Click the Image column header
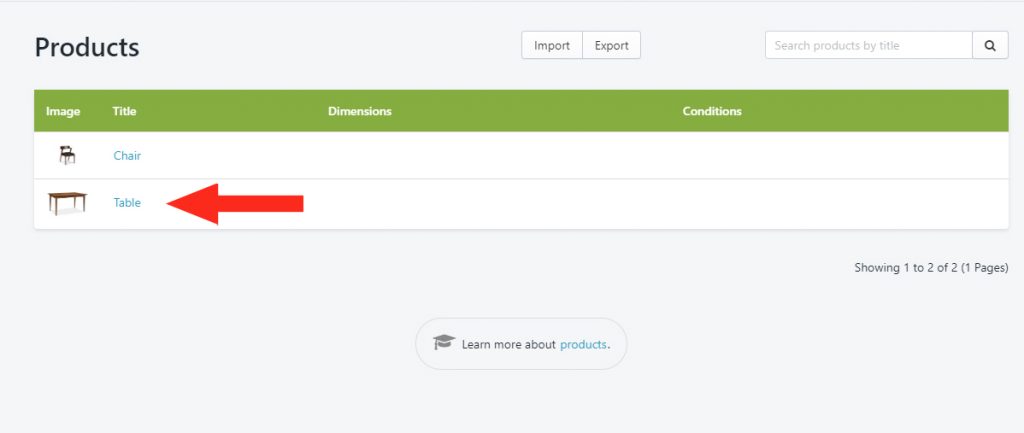1024x433 pixels. coord(63,111)
